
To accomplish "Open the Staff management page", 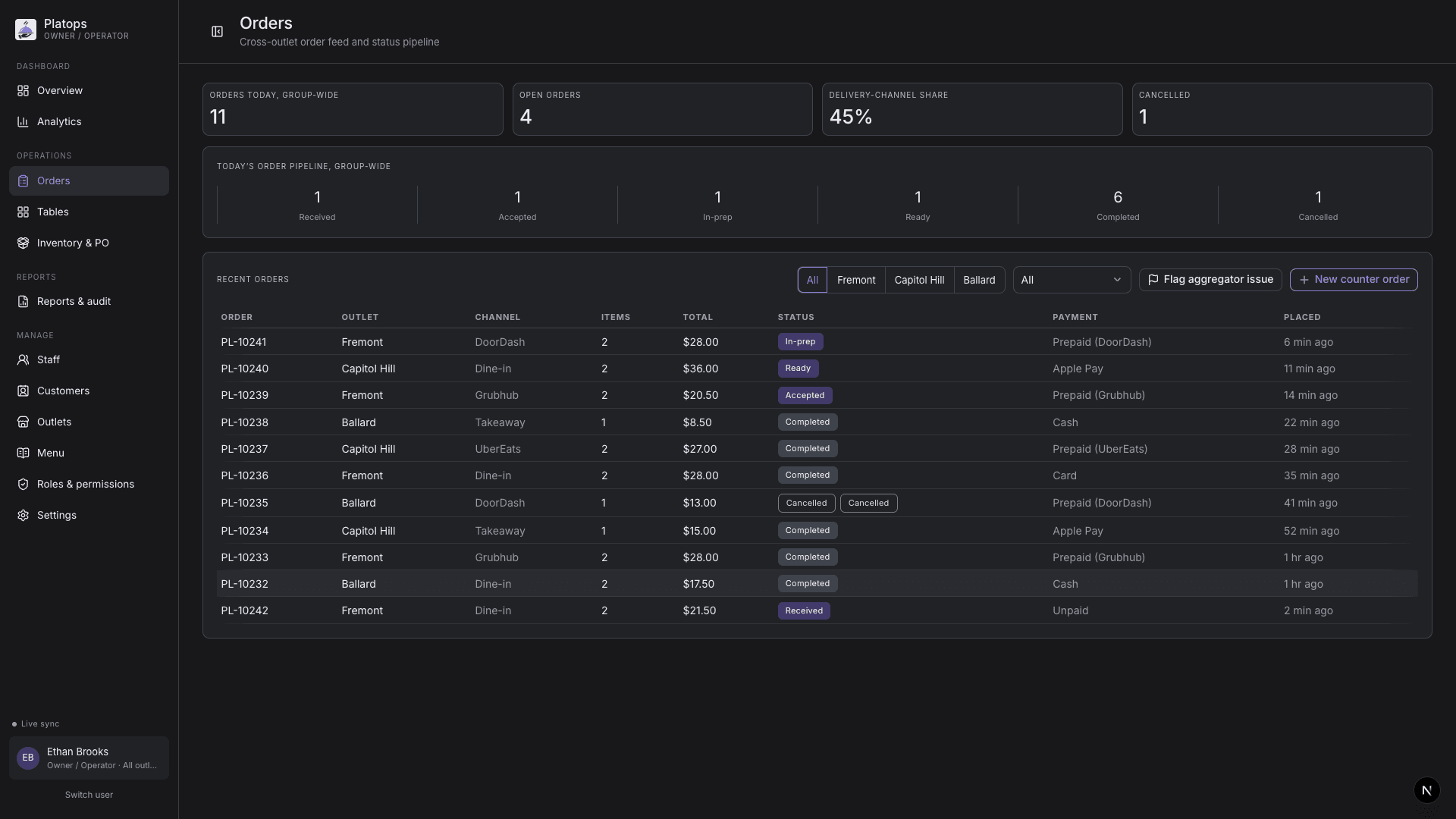I will point(89,360).
